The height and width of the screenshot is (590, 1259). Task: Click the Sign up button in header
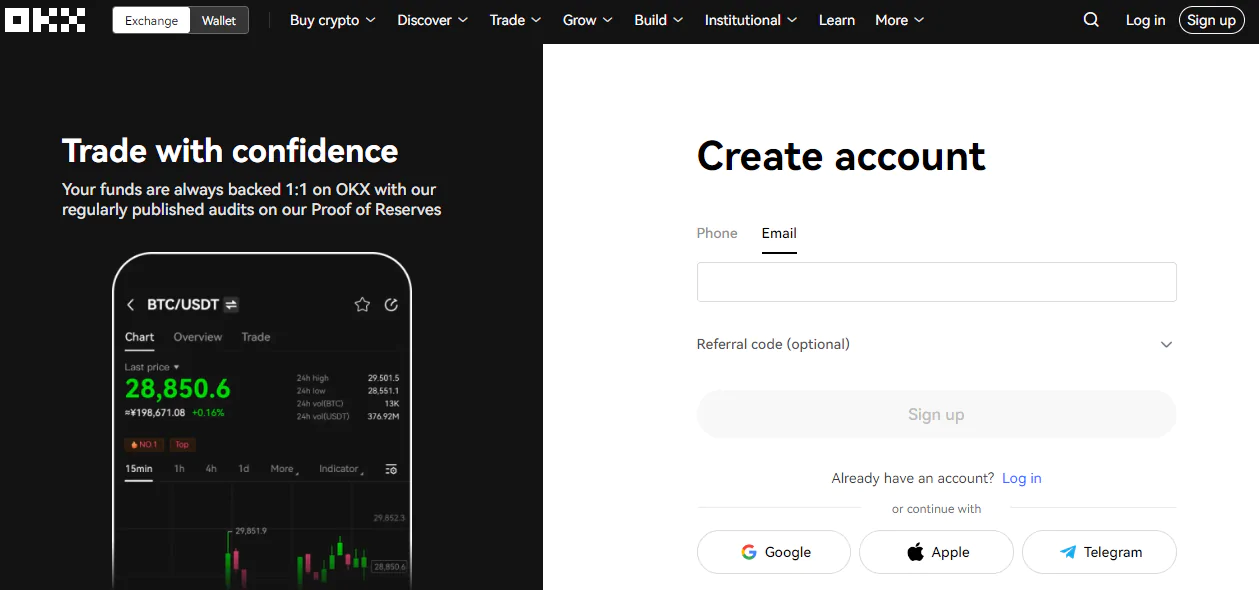pos(1212,20)
